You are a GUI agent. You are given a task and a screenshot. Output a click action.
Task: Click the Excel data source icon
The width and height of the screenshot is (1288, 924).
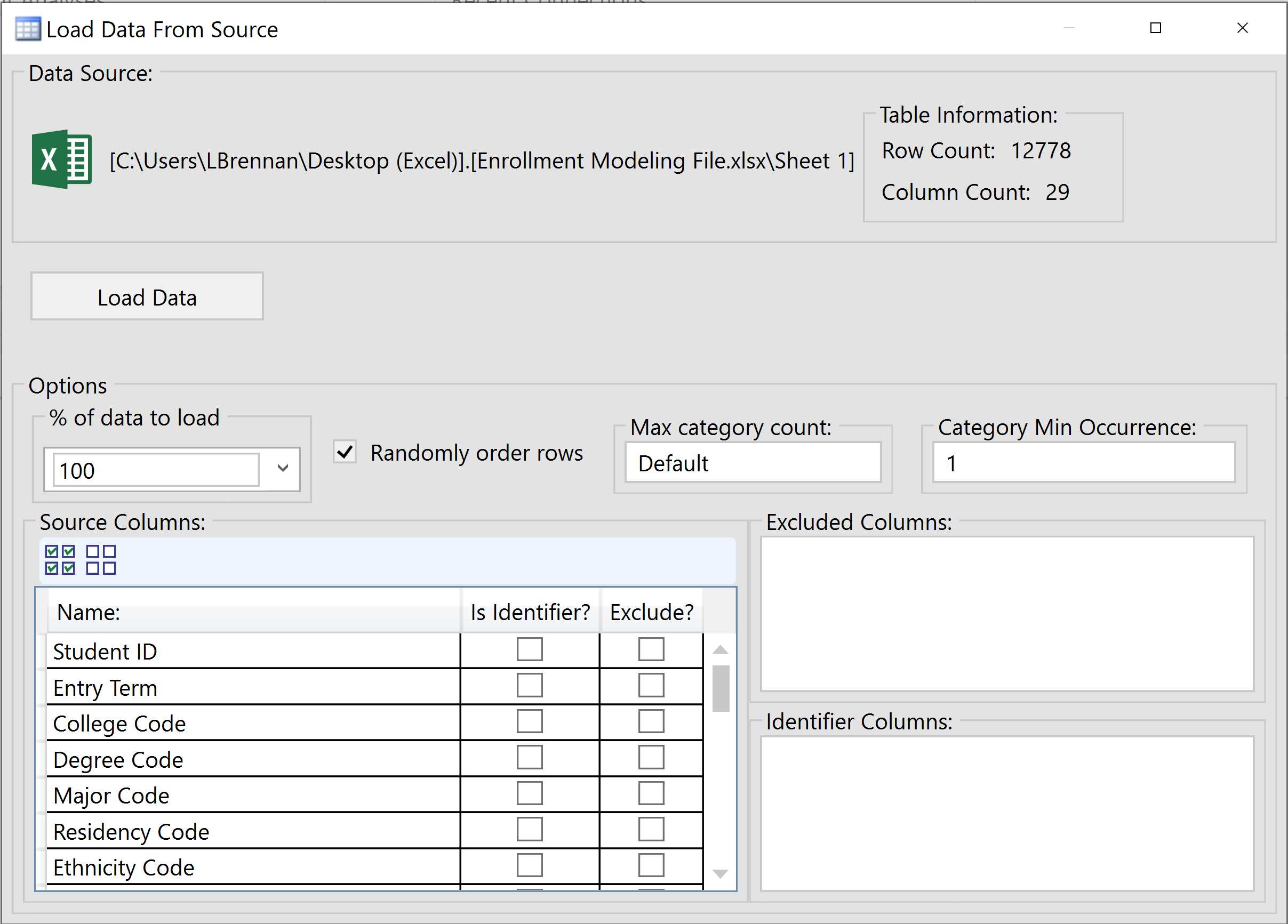pos(61,159)
